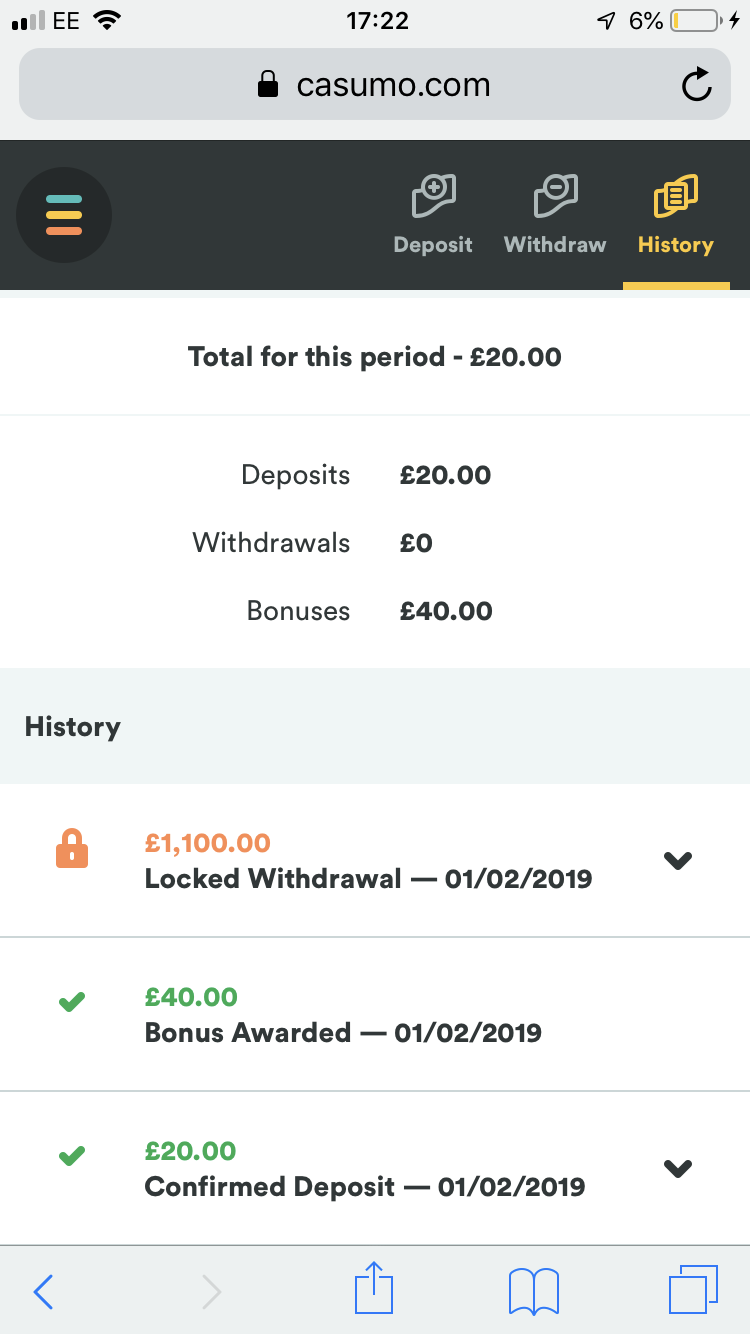This screenshot has height=1334, width=750.
Task: Tap the Withdraw icon
Action: (x=555, y=195)
